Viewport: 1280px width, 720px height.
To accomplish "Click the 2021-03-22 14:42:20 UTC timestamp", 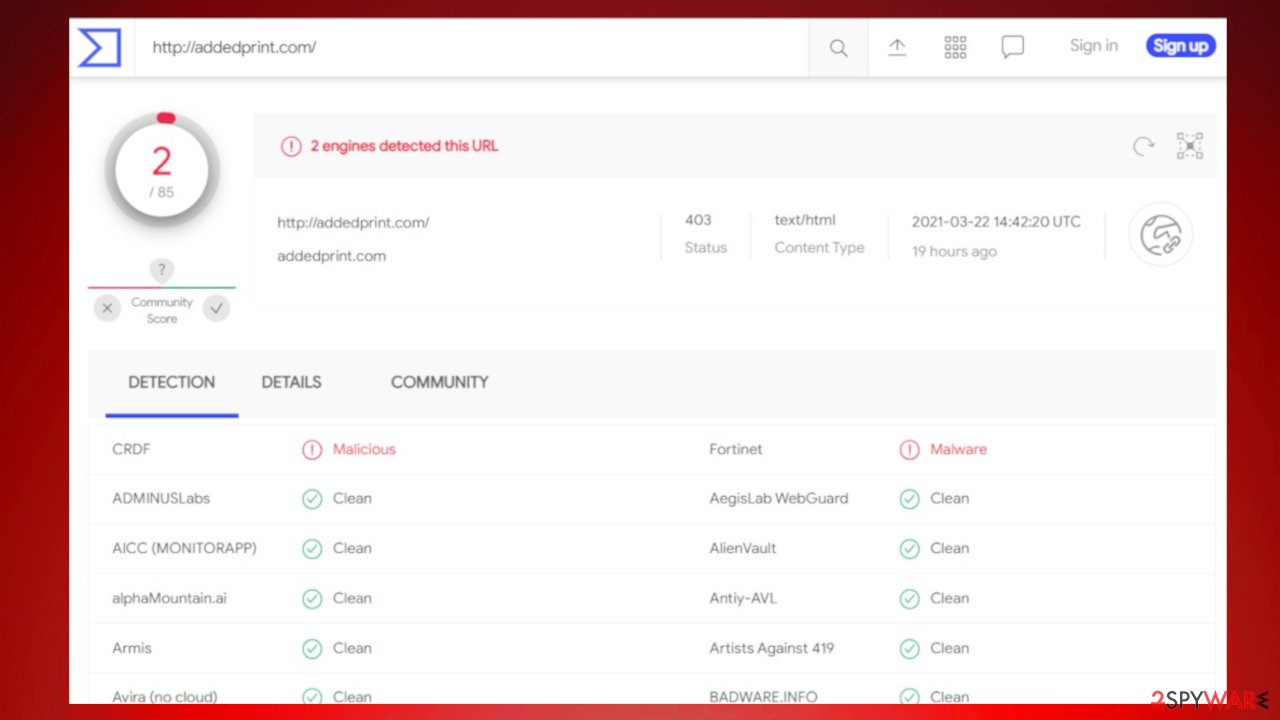I will pyautogui.click(x=996, y=222).
